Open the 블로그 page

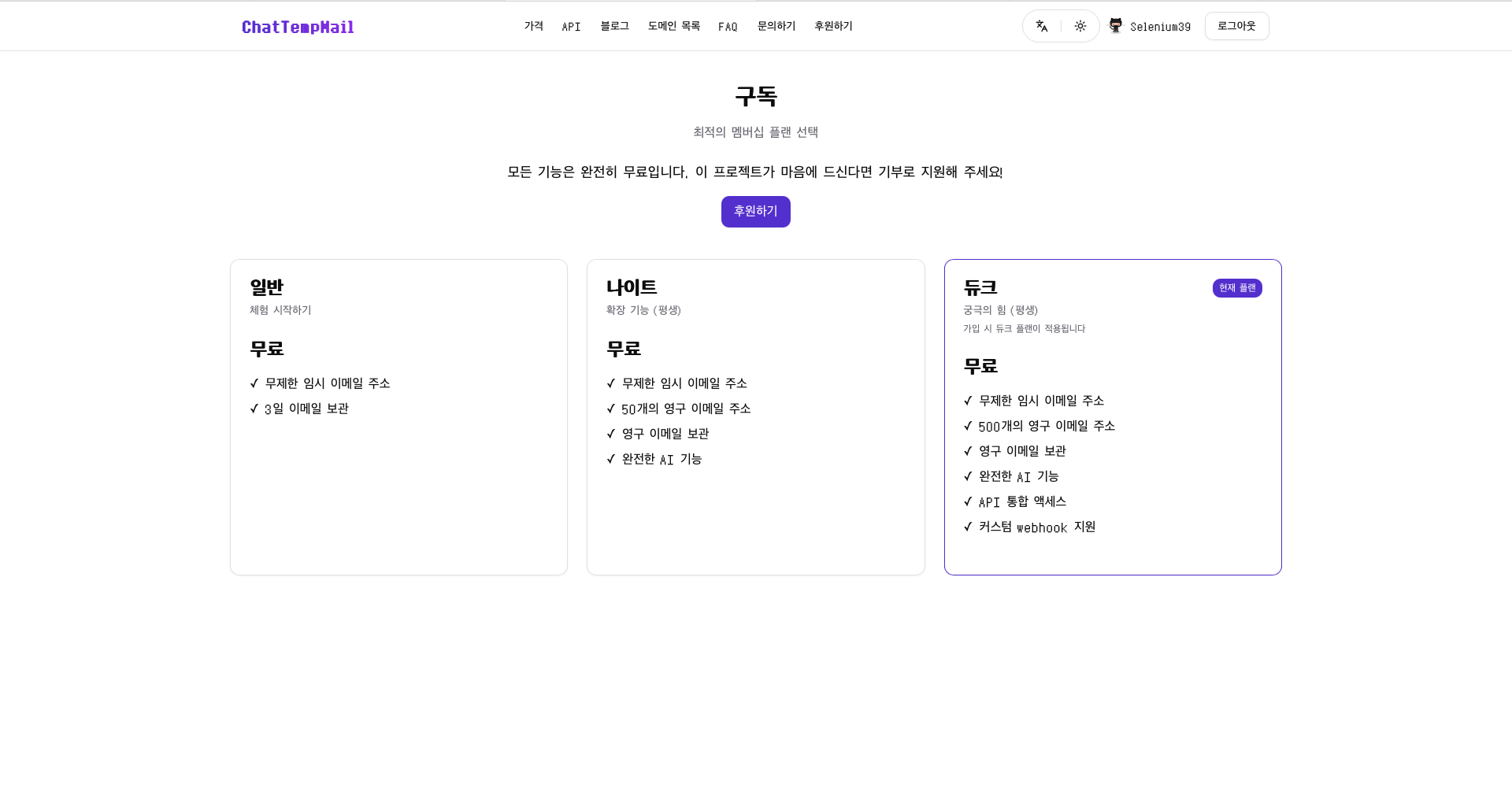pos(614,26)
